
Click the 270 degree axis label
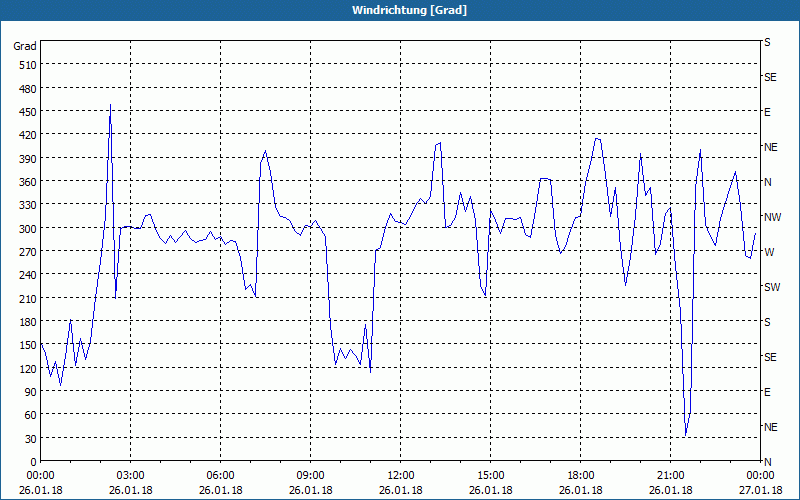[x=28, y=252]
